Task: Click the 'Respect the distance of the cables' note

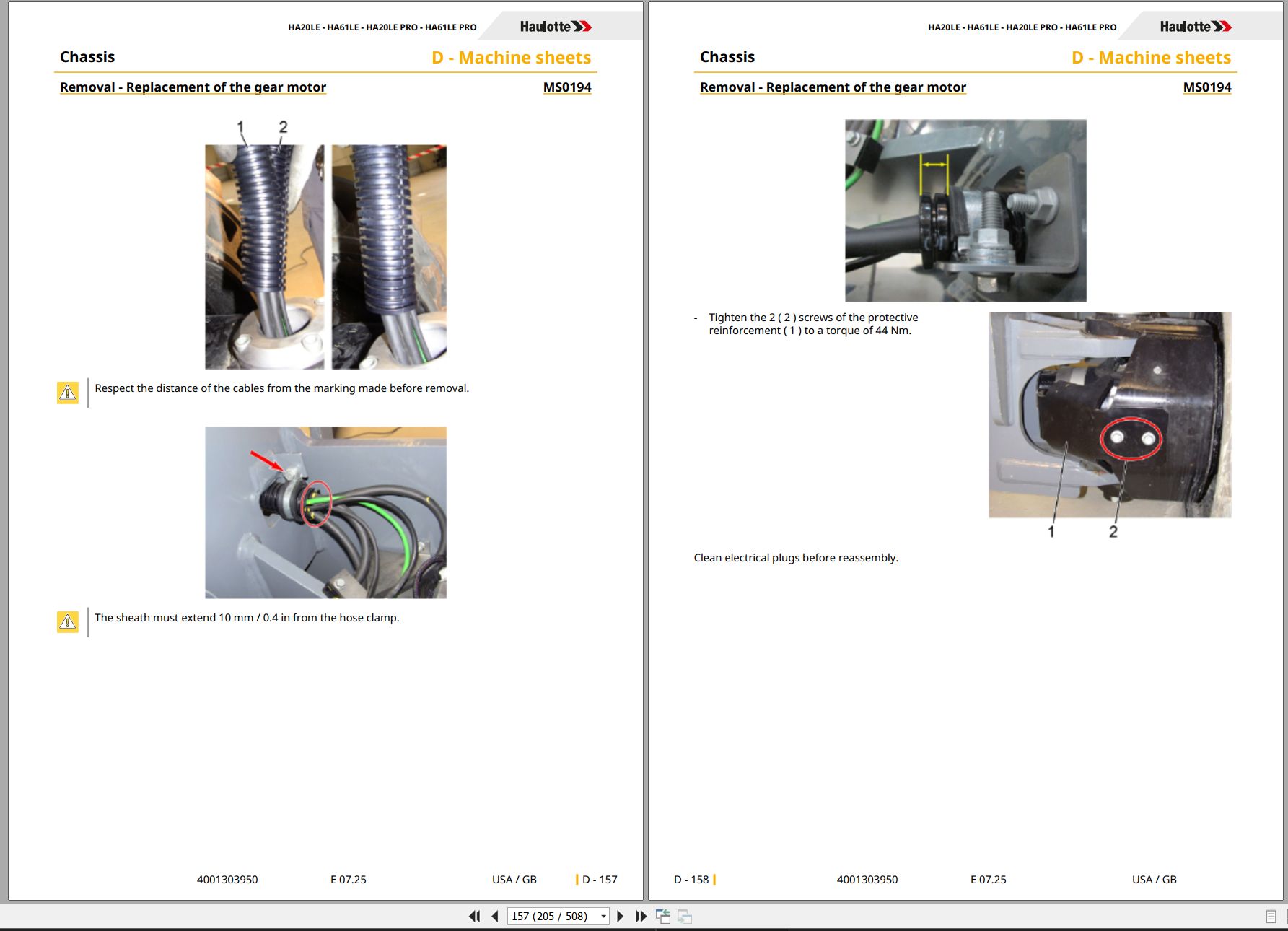Action: coord(281,388)
